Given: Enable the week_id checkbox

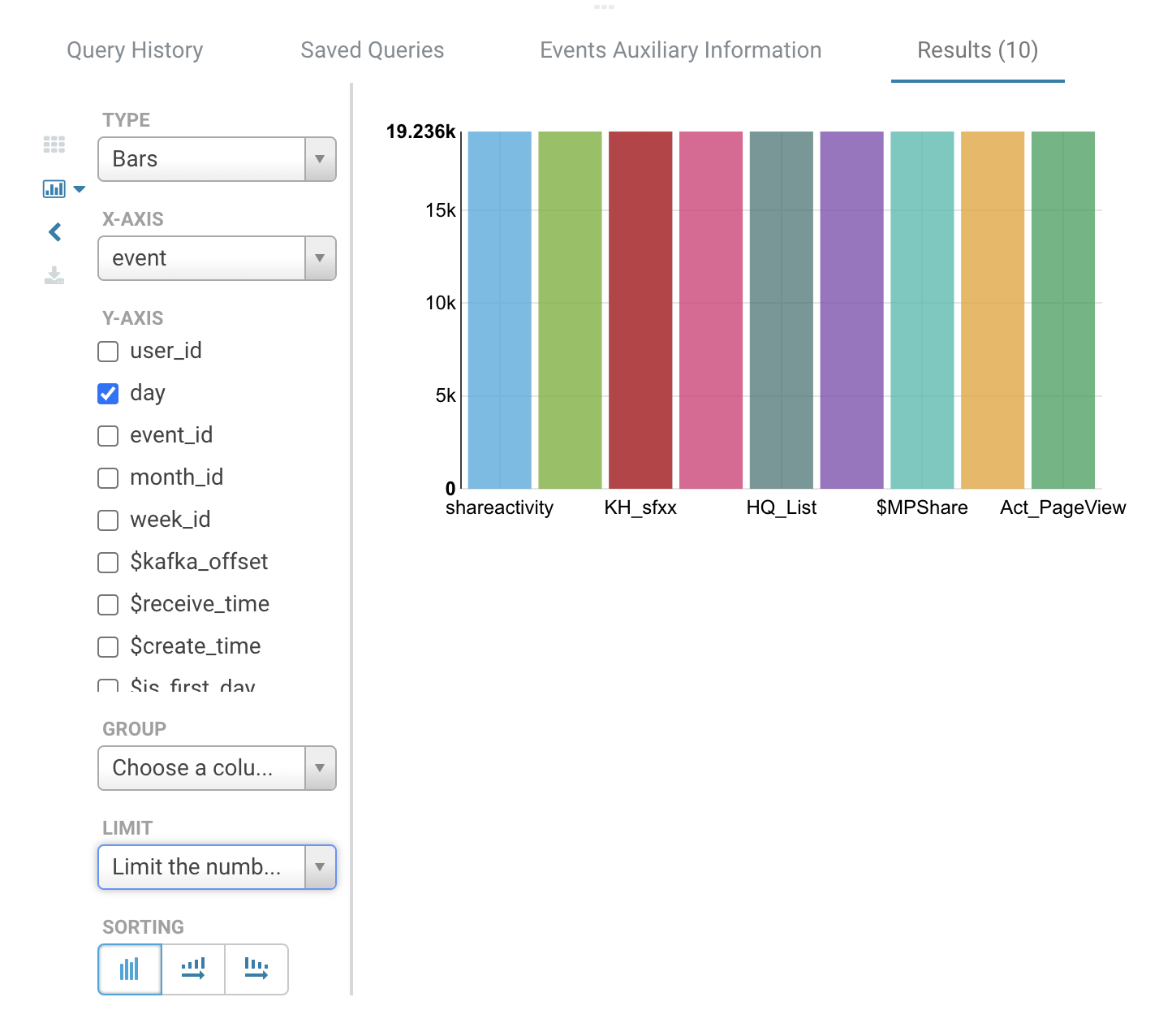Looking at the screenshot, I should (x=108, y=520).
